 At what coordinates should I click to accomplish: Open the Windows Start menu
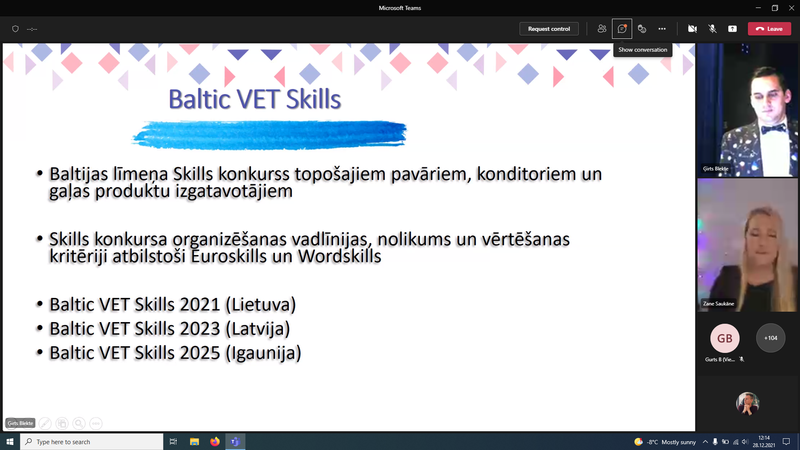pos(10,442)
